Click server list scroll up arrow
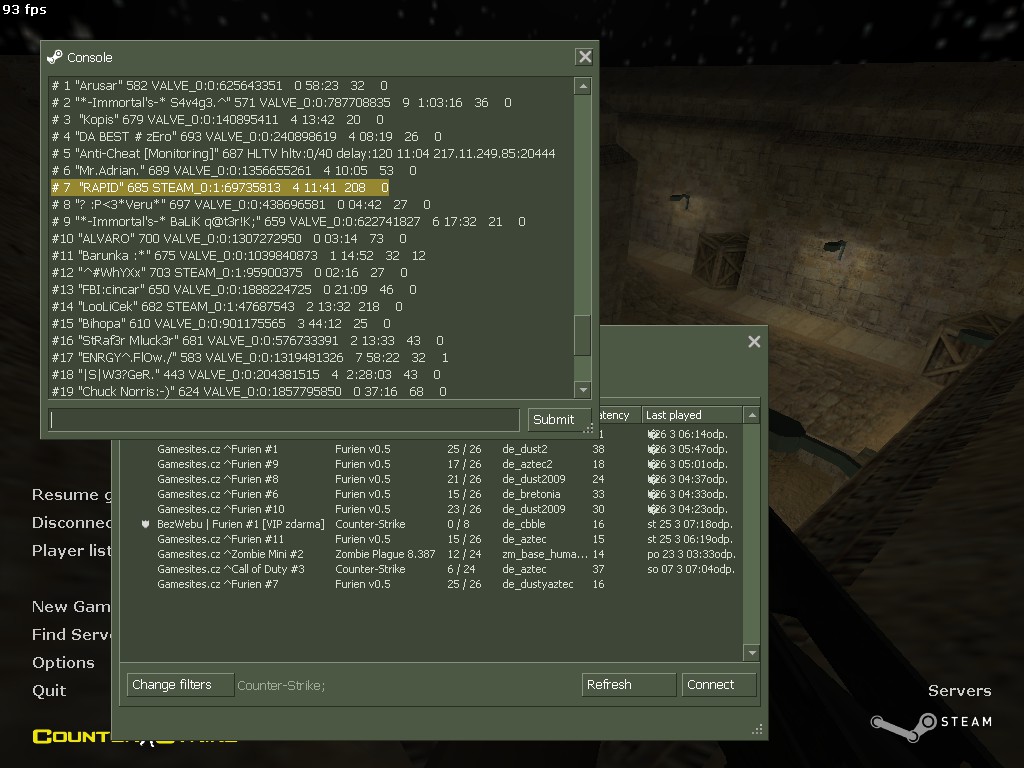This screenshot has width=1024, height=768. pyautogui.click(x=752, y=415)
